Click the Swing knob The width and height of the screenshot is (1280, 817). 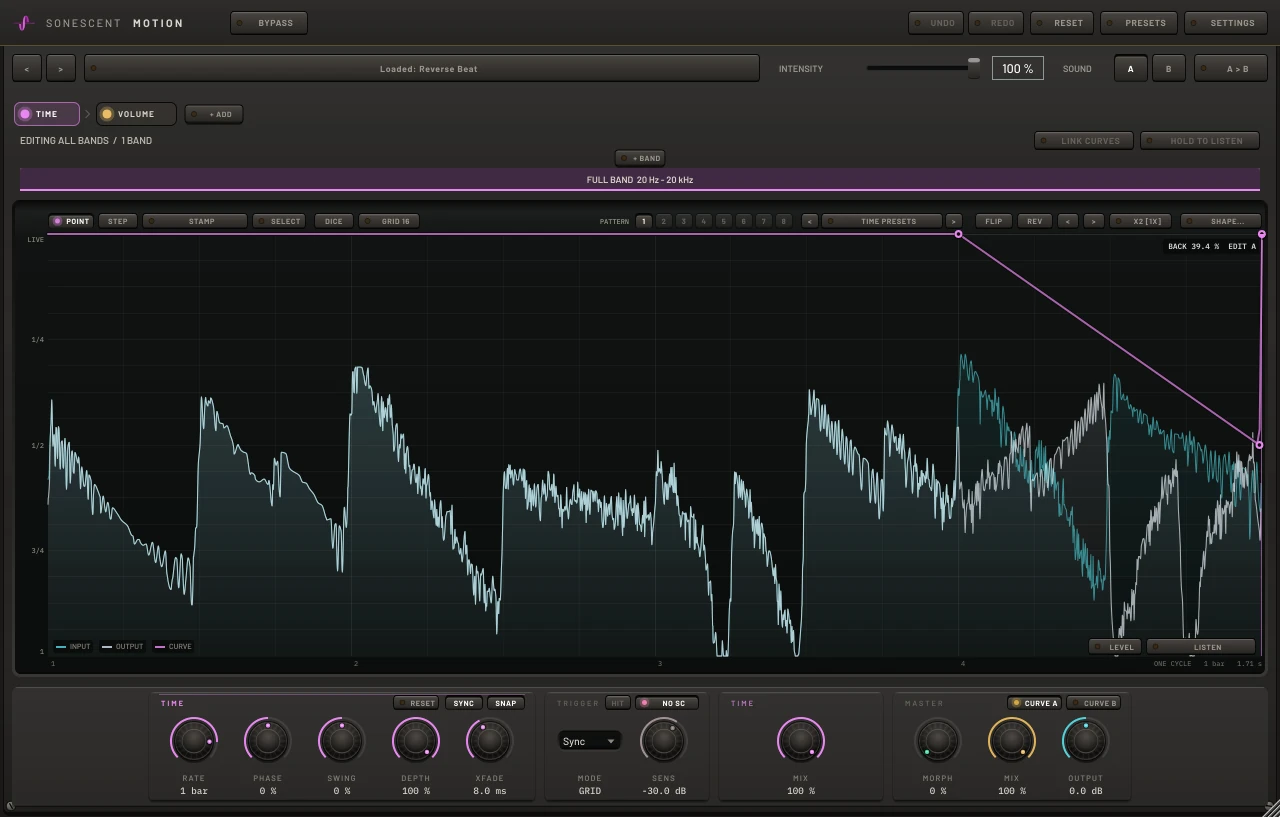click(341, 741)
